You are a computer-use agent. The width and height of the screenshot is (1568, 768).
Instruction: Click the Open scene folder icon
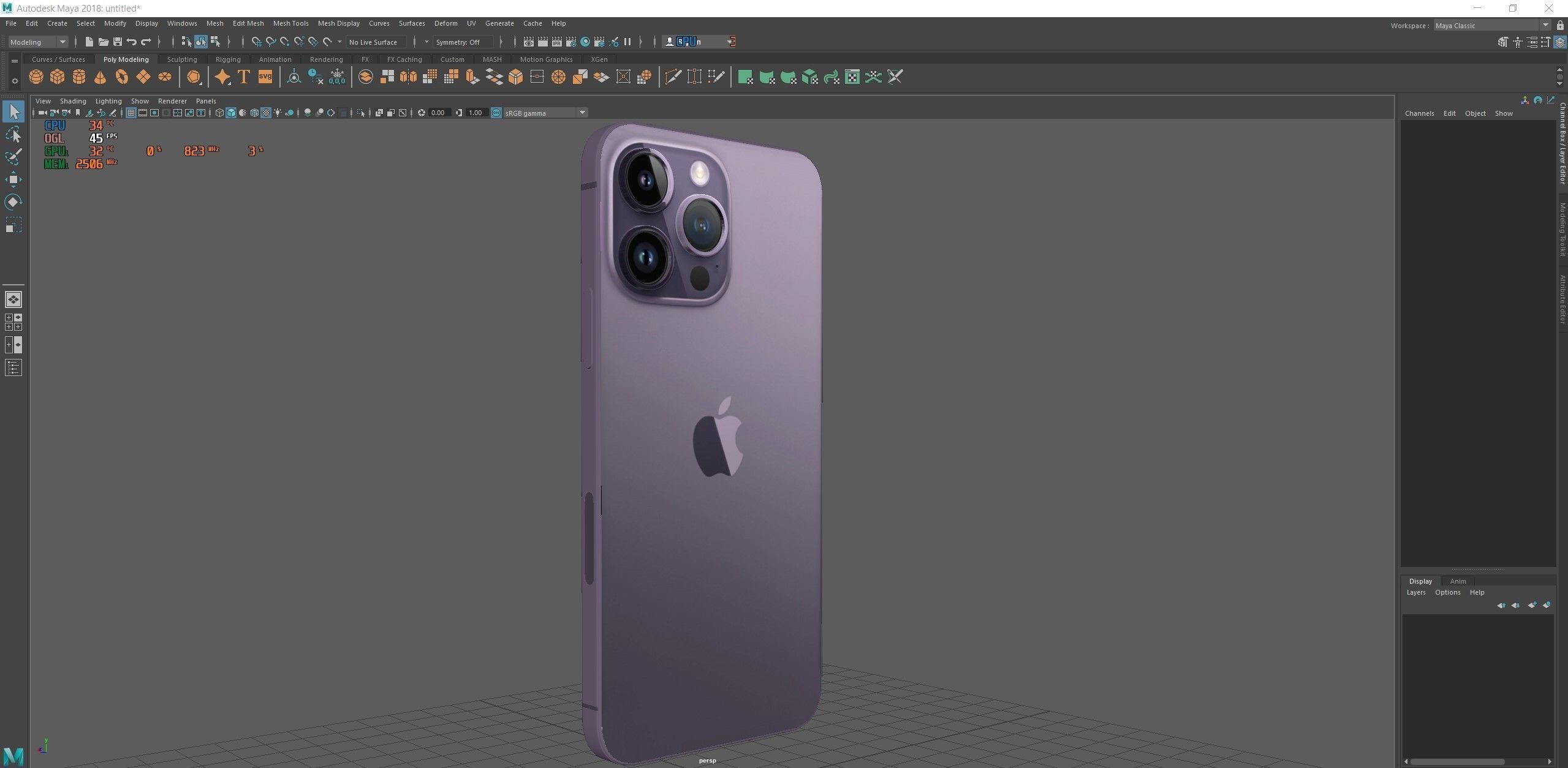[104, 42]
